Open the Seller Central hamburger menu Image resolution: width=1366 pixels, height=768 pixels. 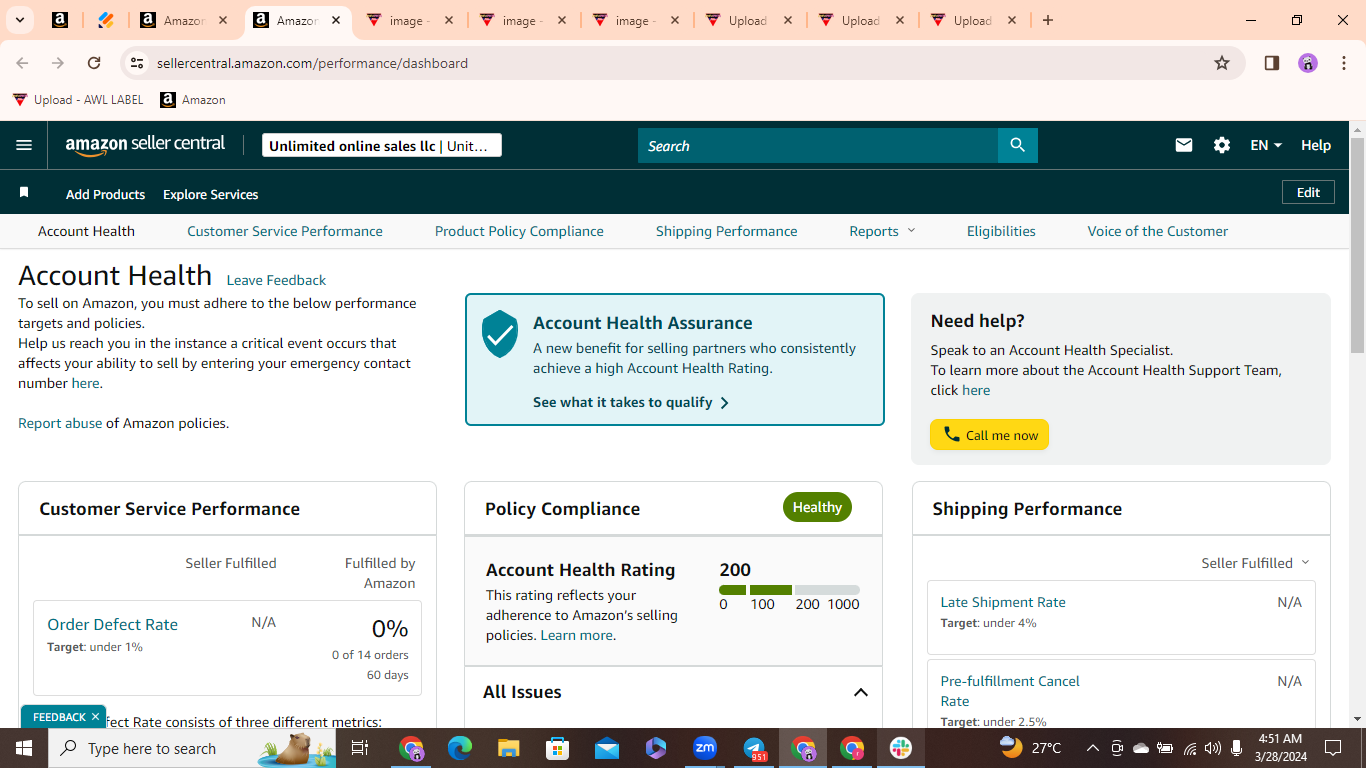pyautogui.click(x=24, y=145)
